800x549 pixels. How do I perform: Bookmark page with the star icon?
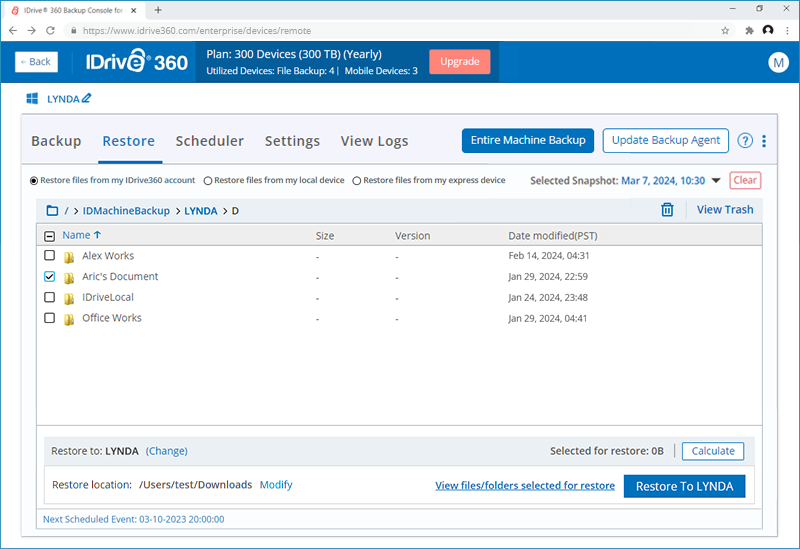[x=725, y=31]
